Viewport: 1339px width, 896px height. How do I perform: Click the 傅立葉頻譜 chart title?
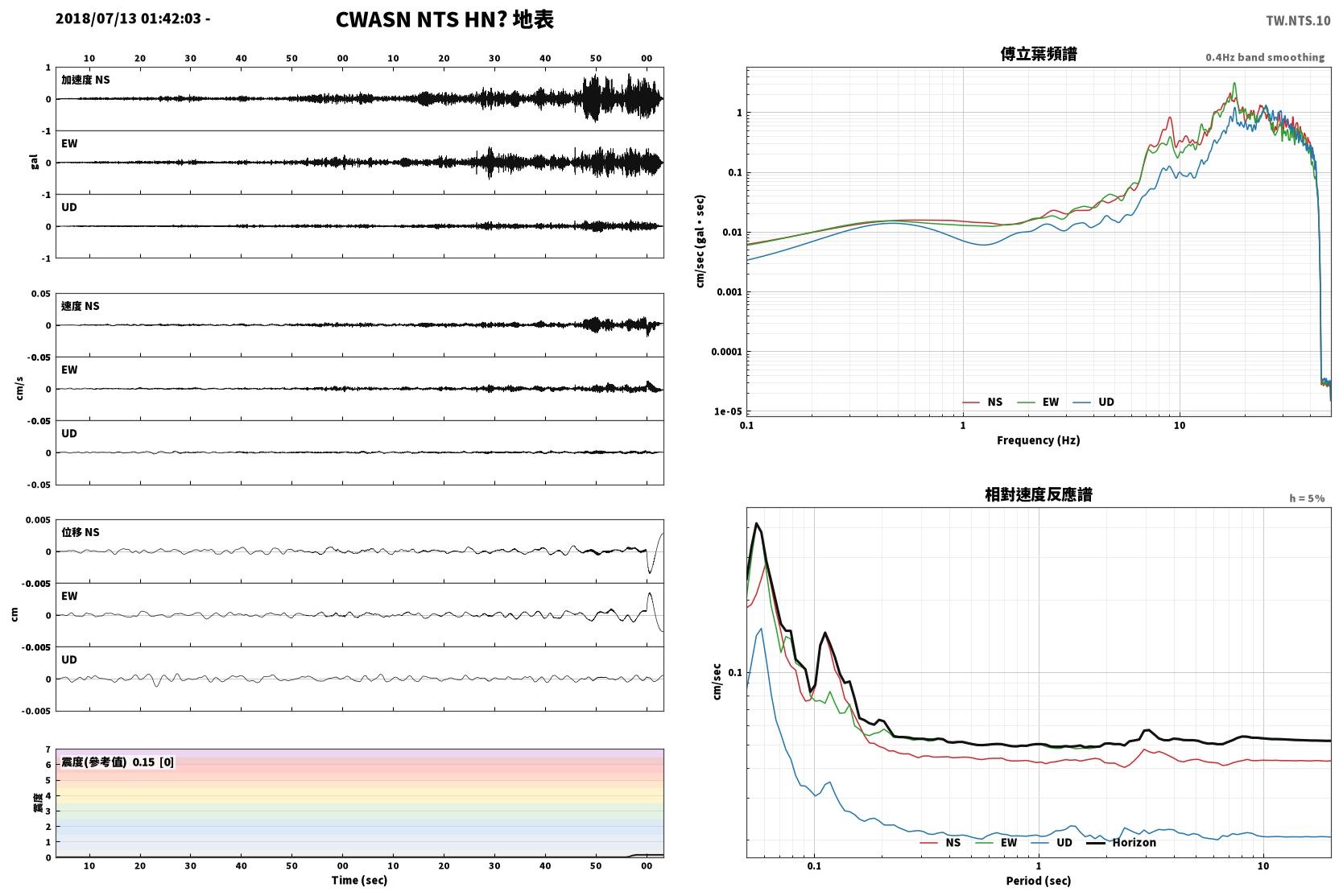tap(1039, 54)
